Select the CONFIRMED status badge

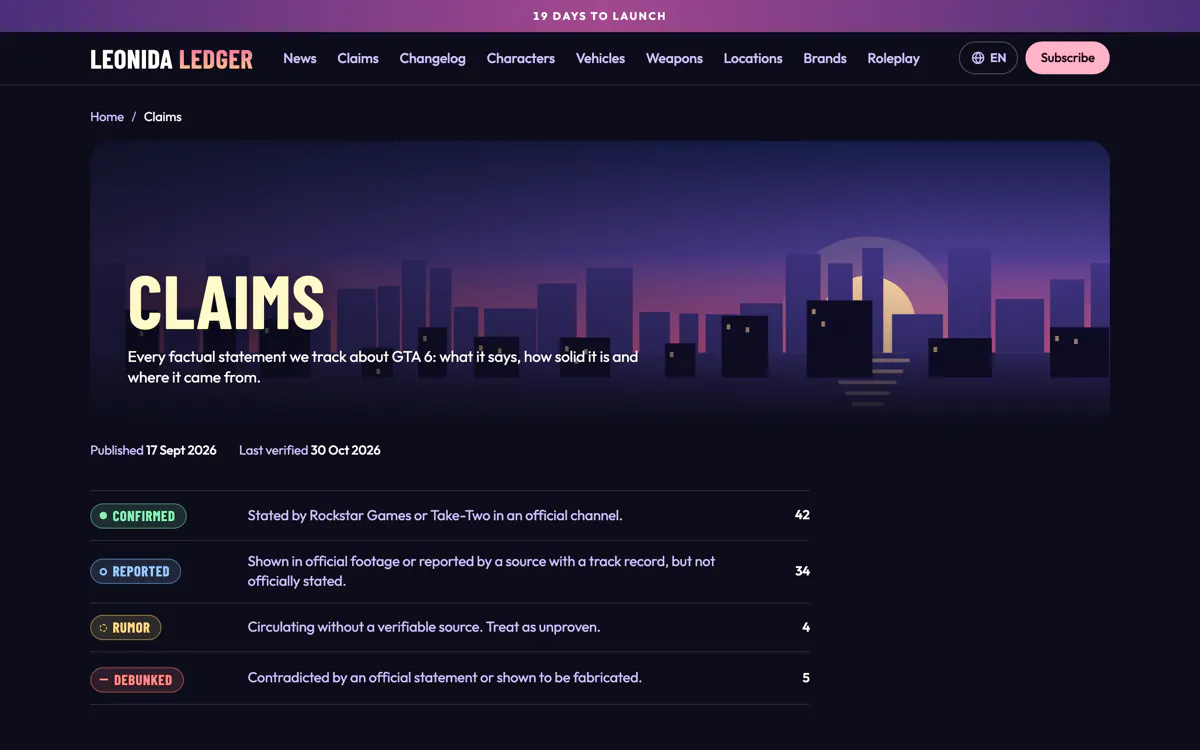[x=138, y=516]
